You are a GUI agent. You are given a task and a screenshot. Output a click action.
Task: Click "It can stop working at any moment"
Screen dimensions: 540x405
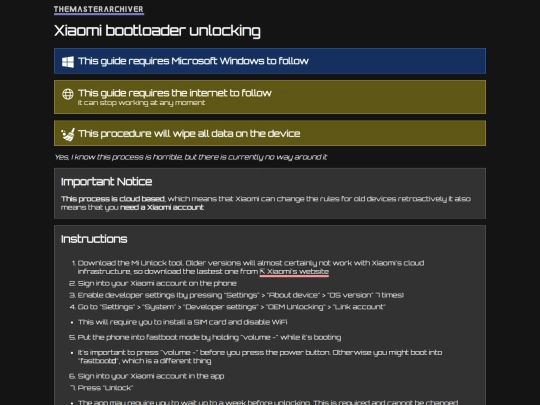[x=141, y=103]
